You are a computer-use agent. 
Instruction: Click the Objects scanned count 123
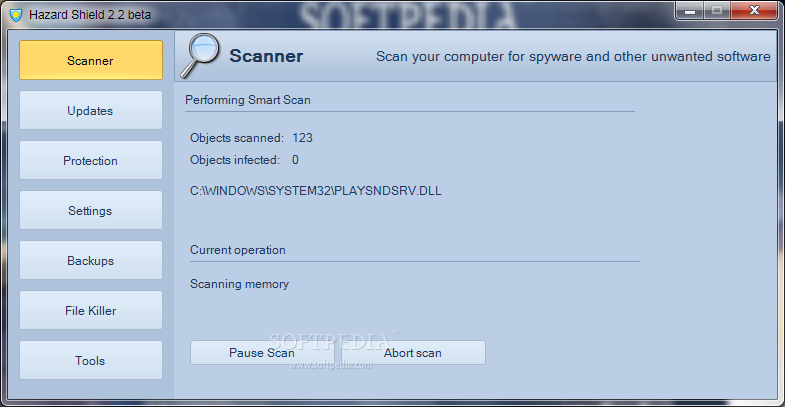coord(302,138)
